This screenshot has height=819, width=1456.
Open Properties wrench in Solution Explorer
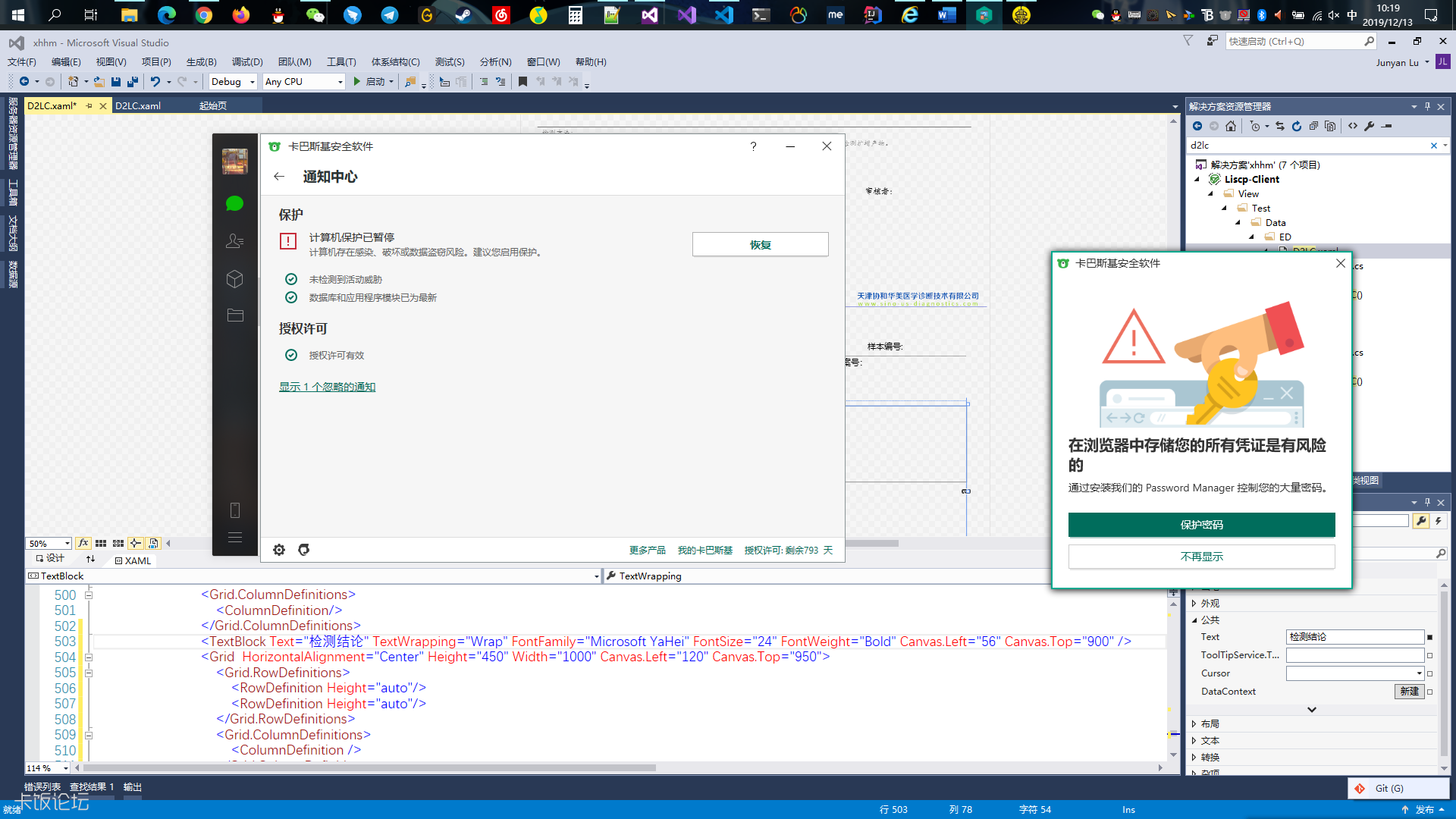tap(1370, 127)
